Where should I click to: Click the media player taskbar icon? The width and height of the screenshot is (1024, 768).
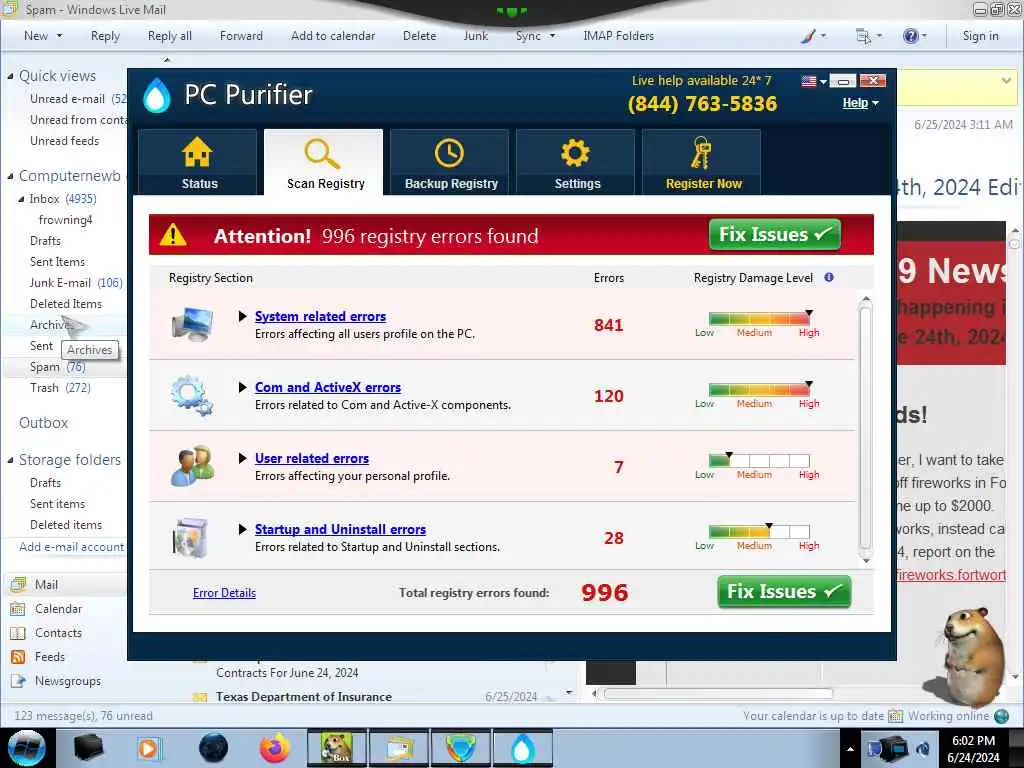point(149,748)
